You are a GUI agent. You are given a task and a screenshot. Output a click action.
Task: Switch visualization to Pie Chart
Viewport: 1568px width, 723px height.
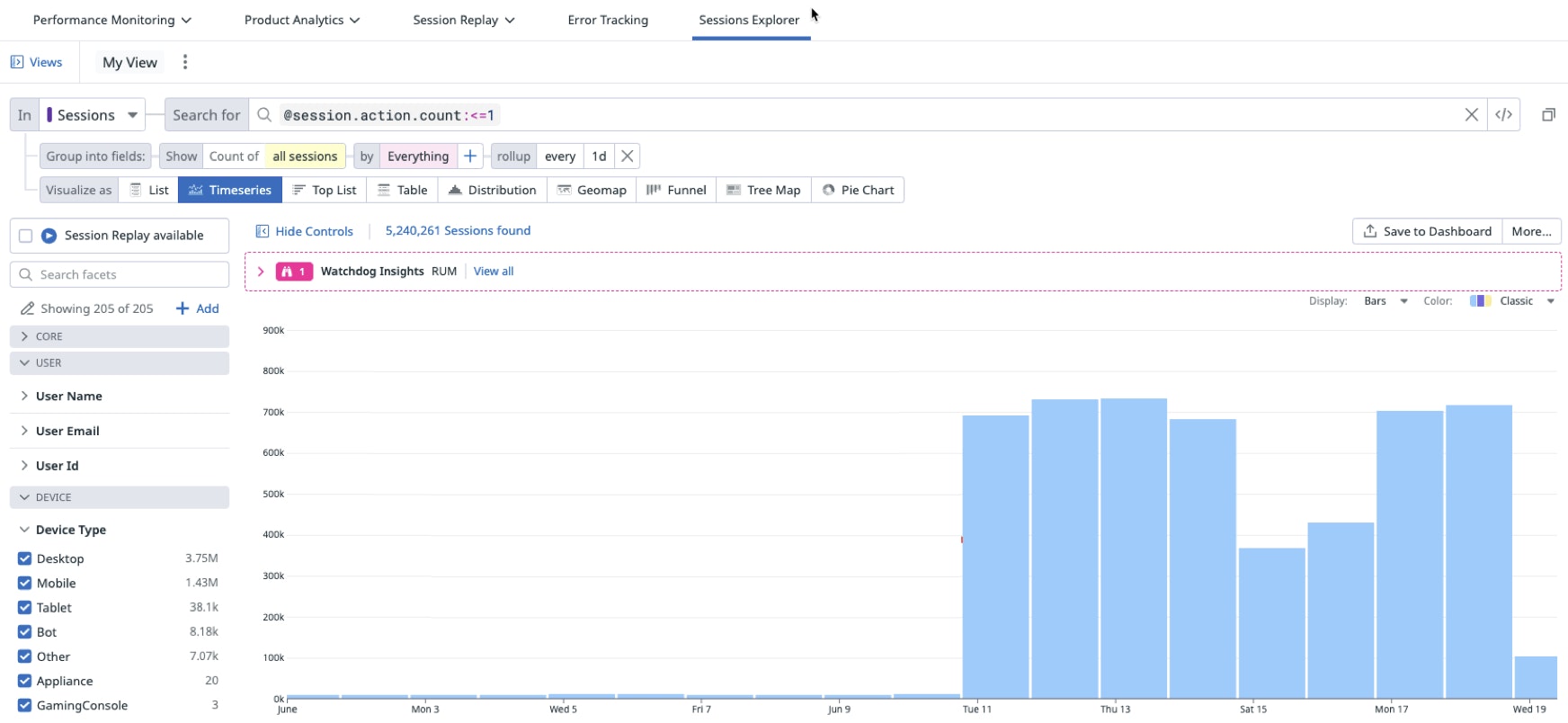click(858, 191)
